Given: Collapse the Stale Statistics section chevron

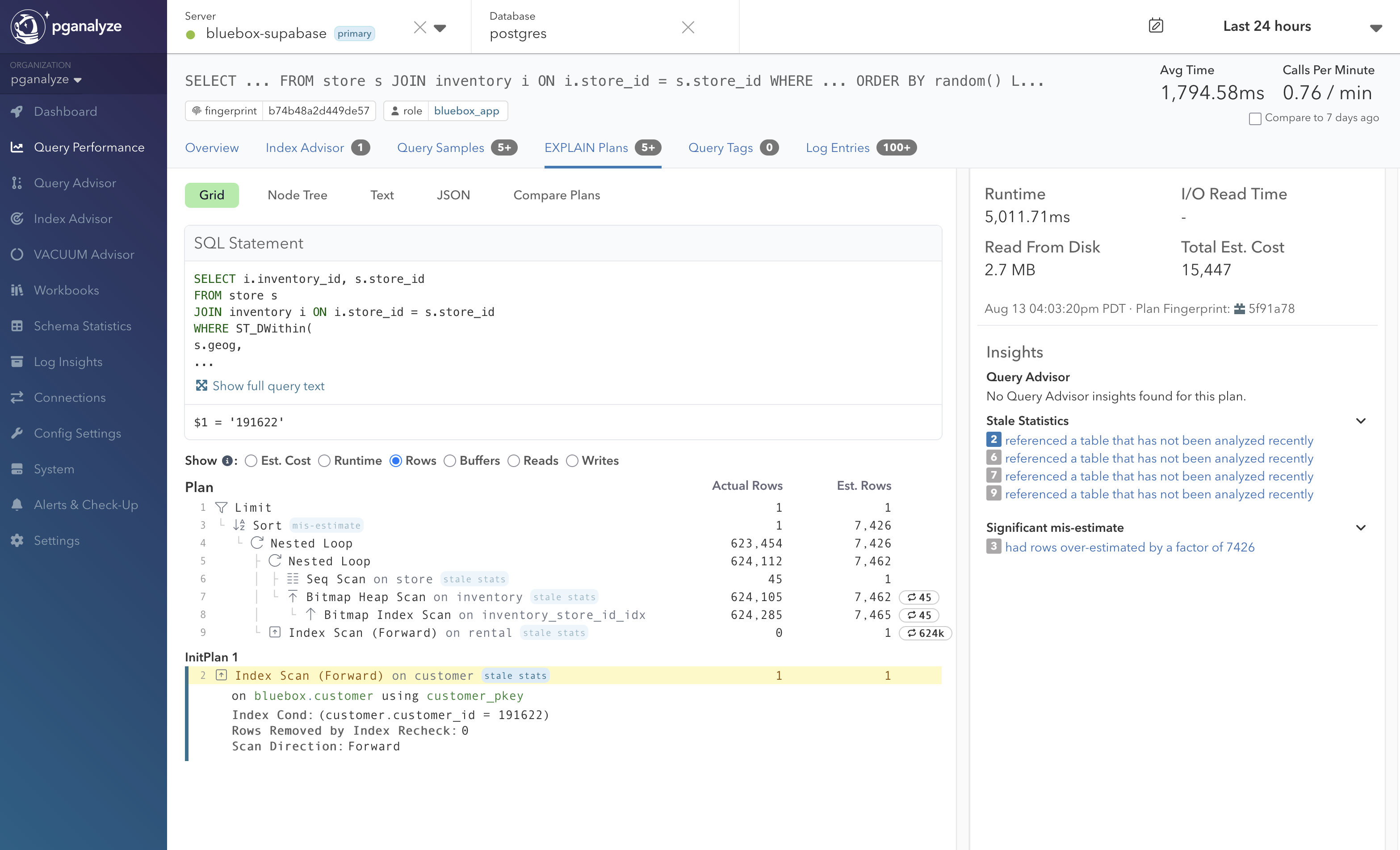Looking at the screenshot, I should click(x=1361, y=421).
